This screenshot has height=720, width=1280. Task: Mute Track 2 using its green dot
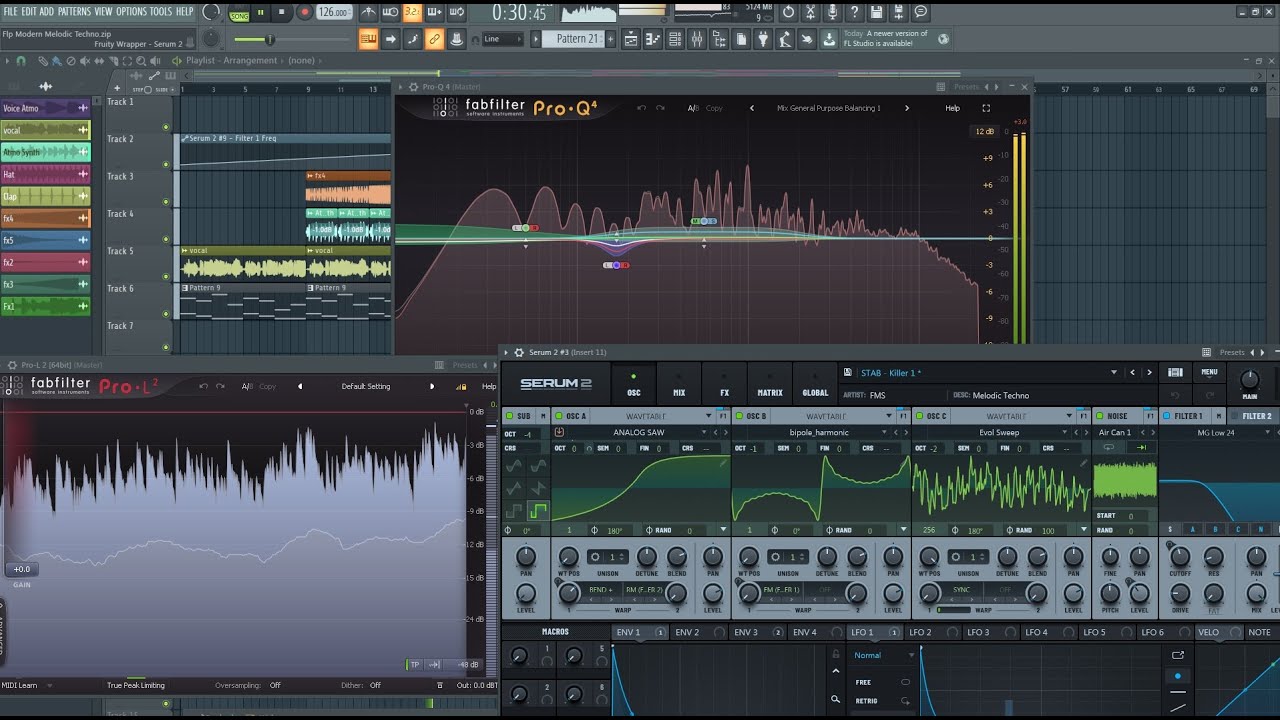tap(166, 164)
